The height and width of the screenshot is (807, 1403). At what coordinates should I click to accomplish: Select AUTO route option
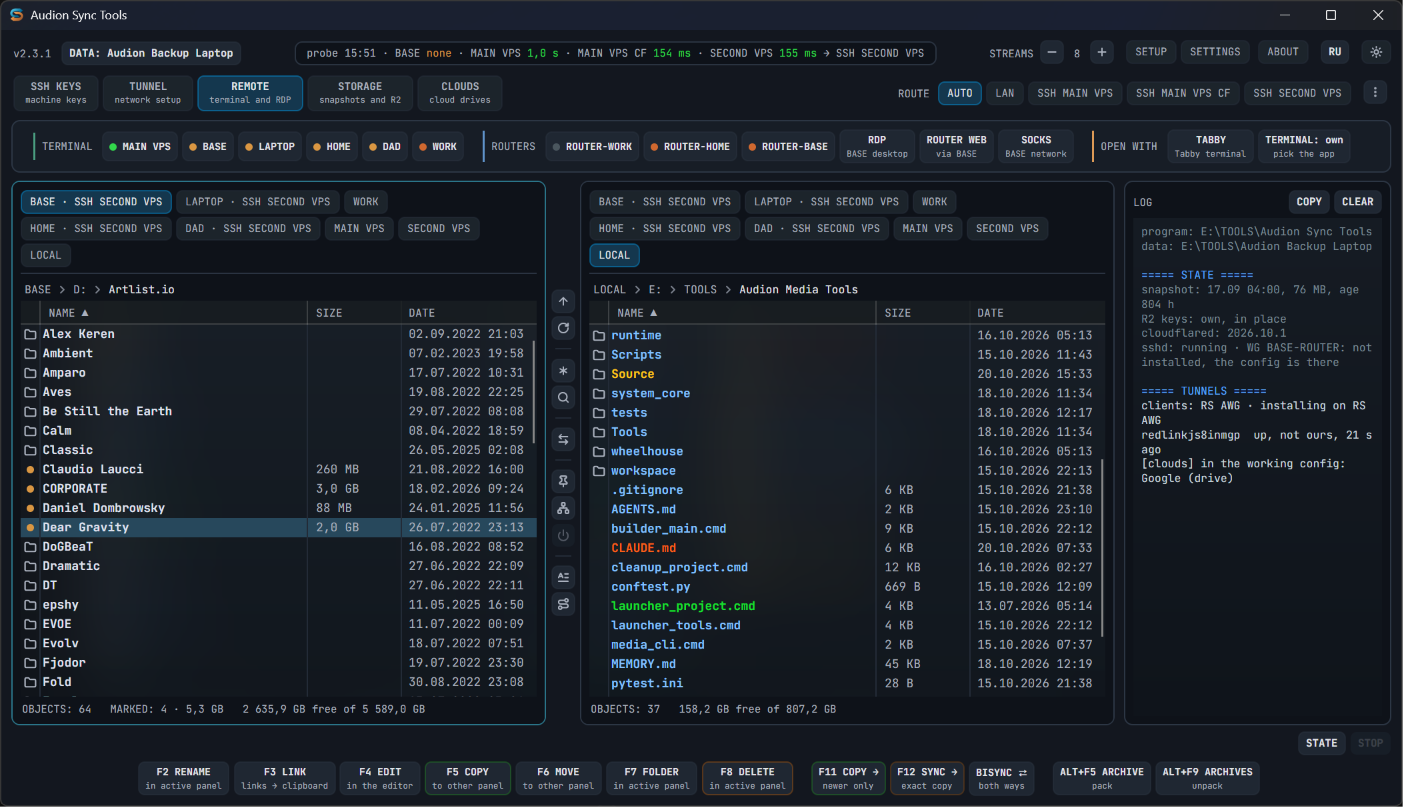960,93
